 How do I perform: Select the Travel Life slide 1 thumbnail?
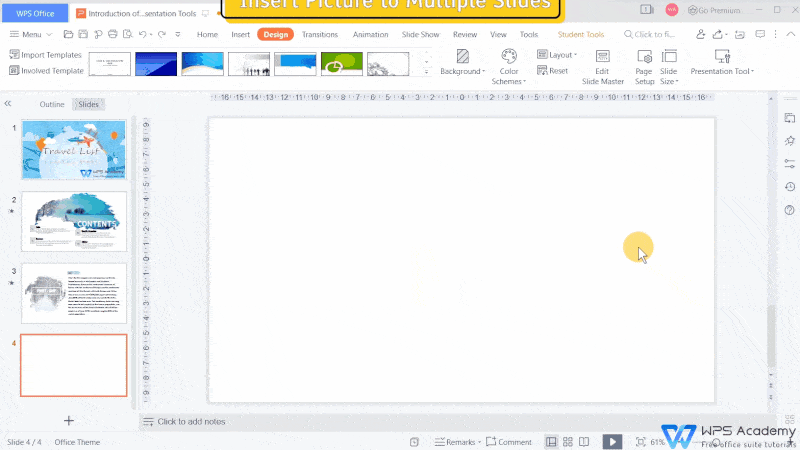tap(74, 150)
